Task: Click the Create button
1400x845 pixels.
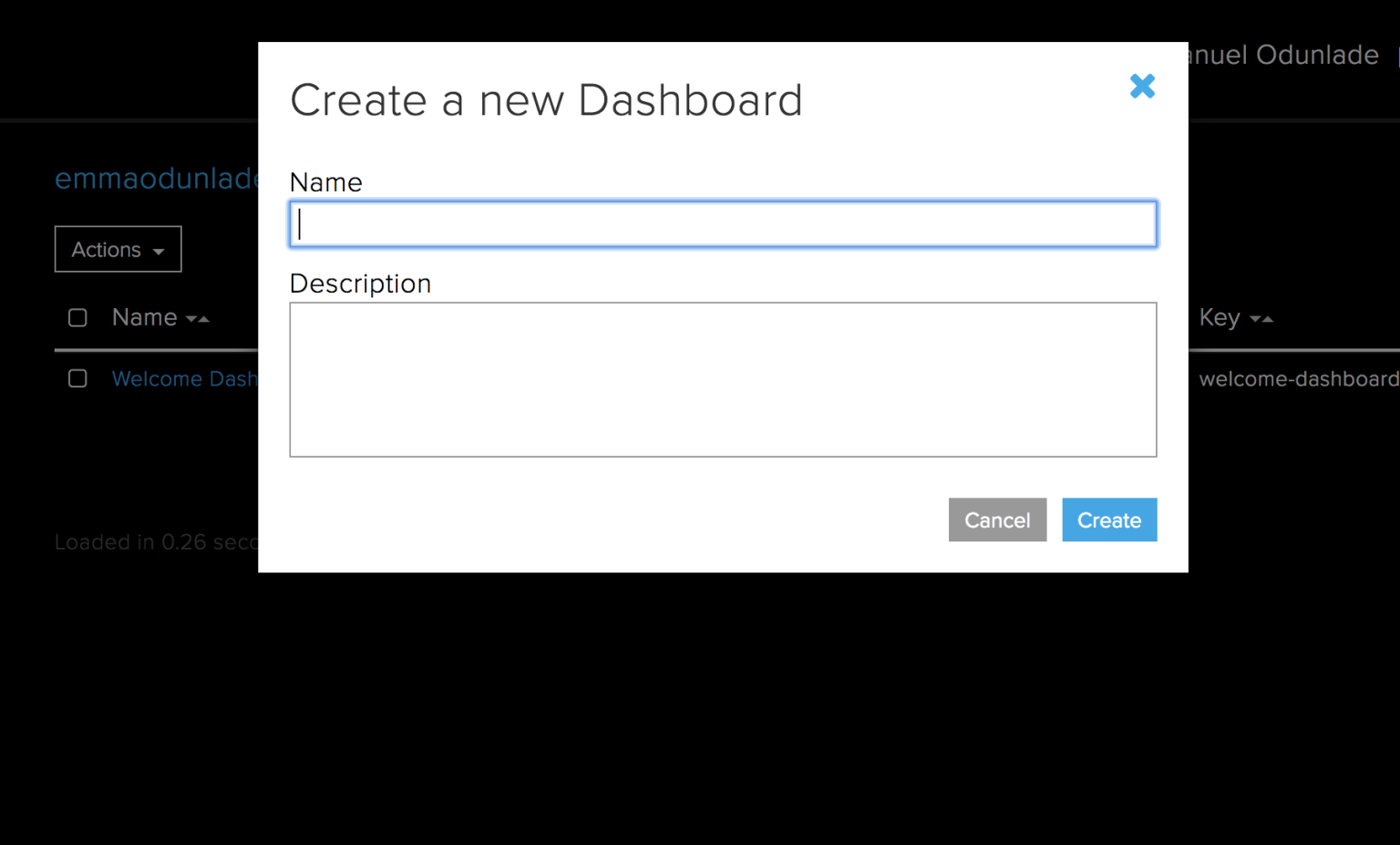Action: point(1109,520)
